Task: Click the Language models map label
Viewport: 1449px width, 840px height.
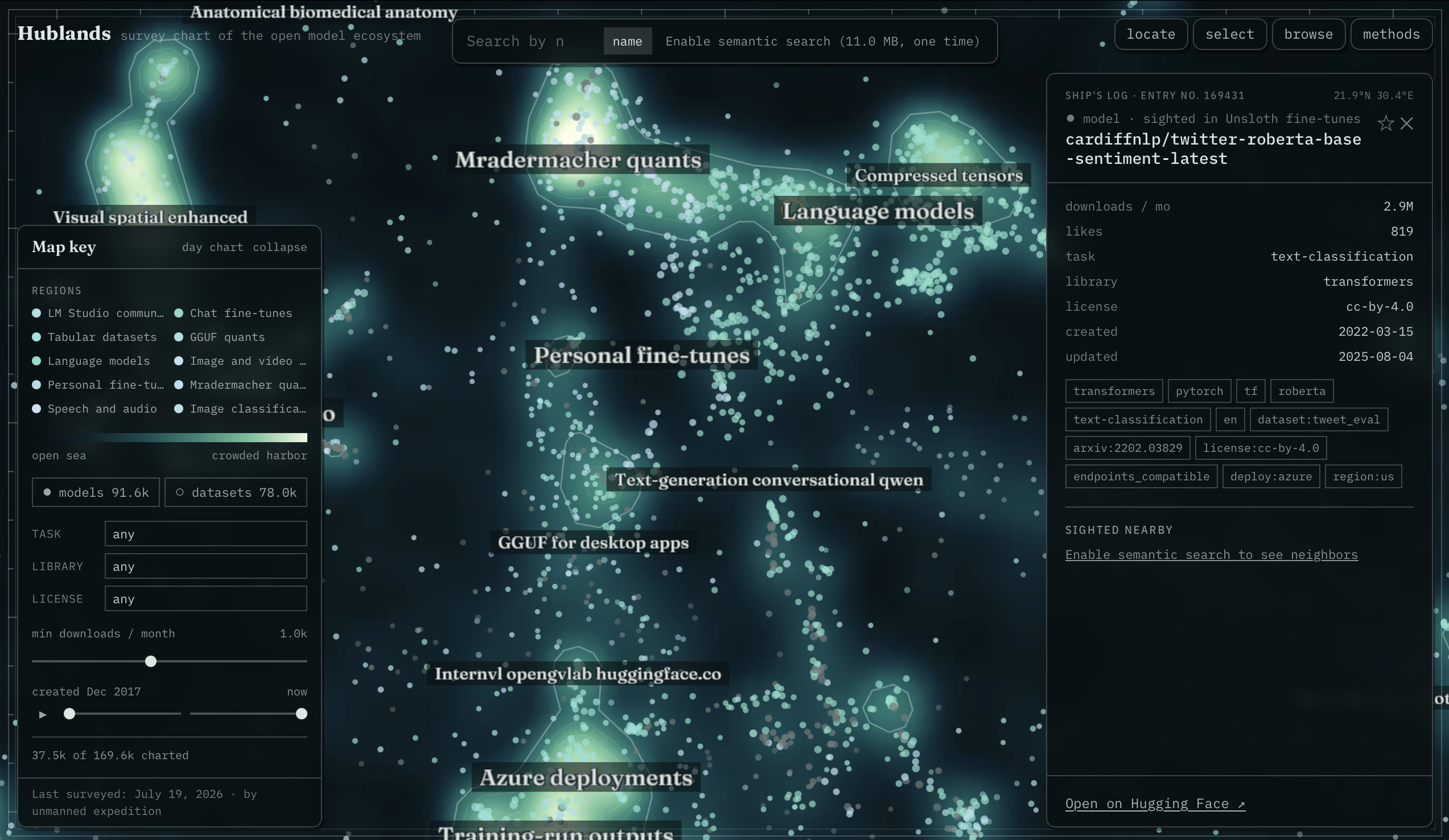Action: pyautogui.click(x=878, y=211)
